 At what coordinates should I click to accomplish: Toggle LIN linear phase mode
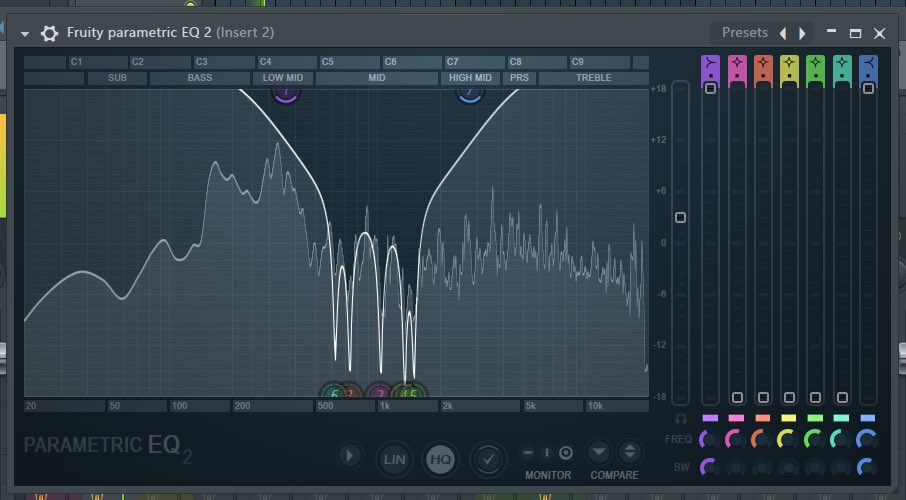tap(394, 460)
